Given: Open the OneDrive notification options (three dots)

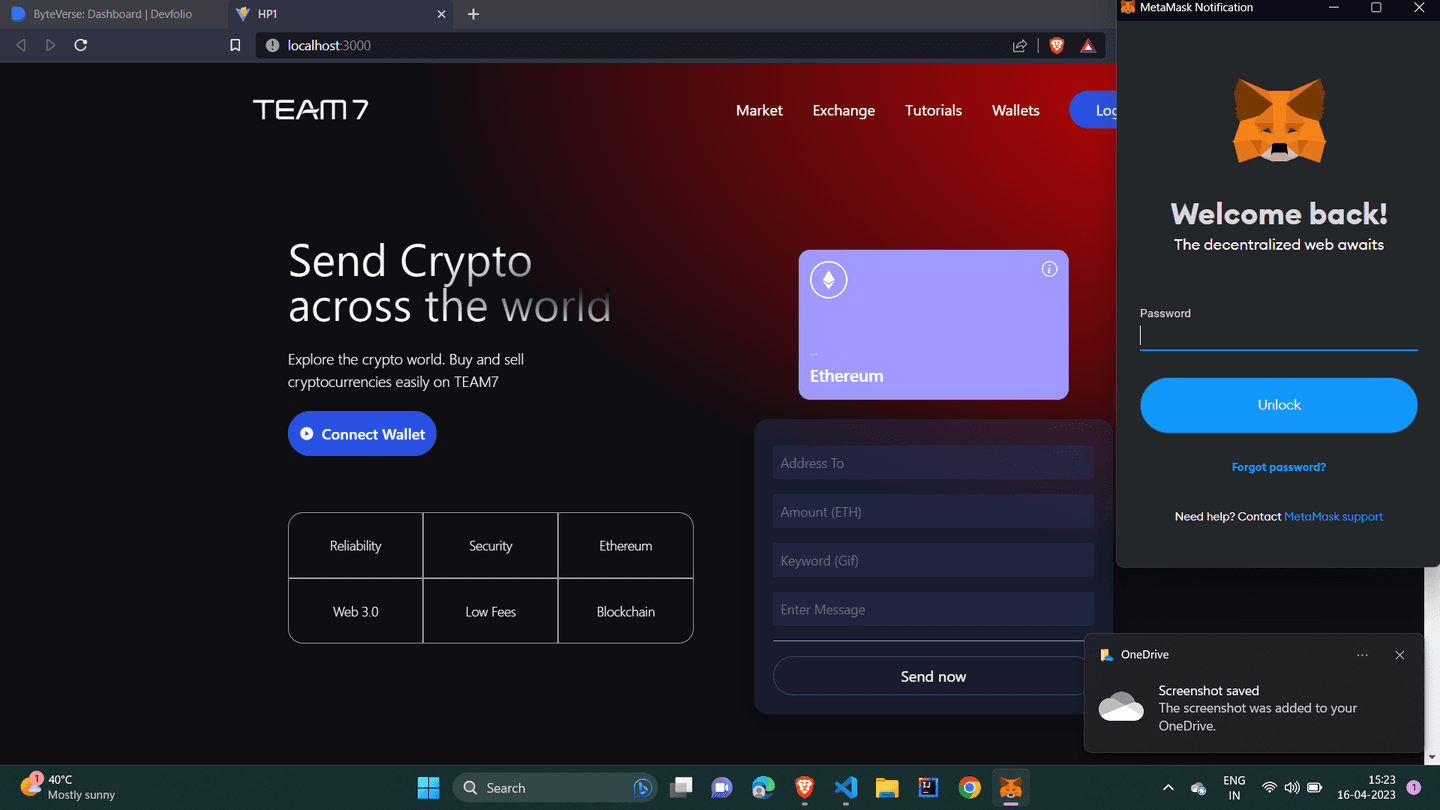Looking at the screenshot, I should (1362, 655).
